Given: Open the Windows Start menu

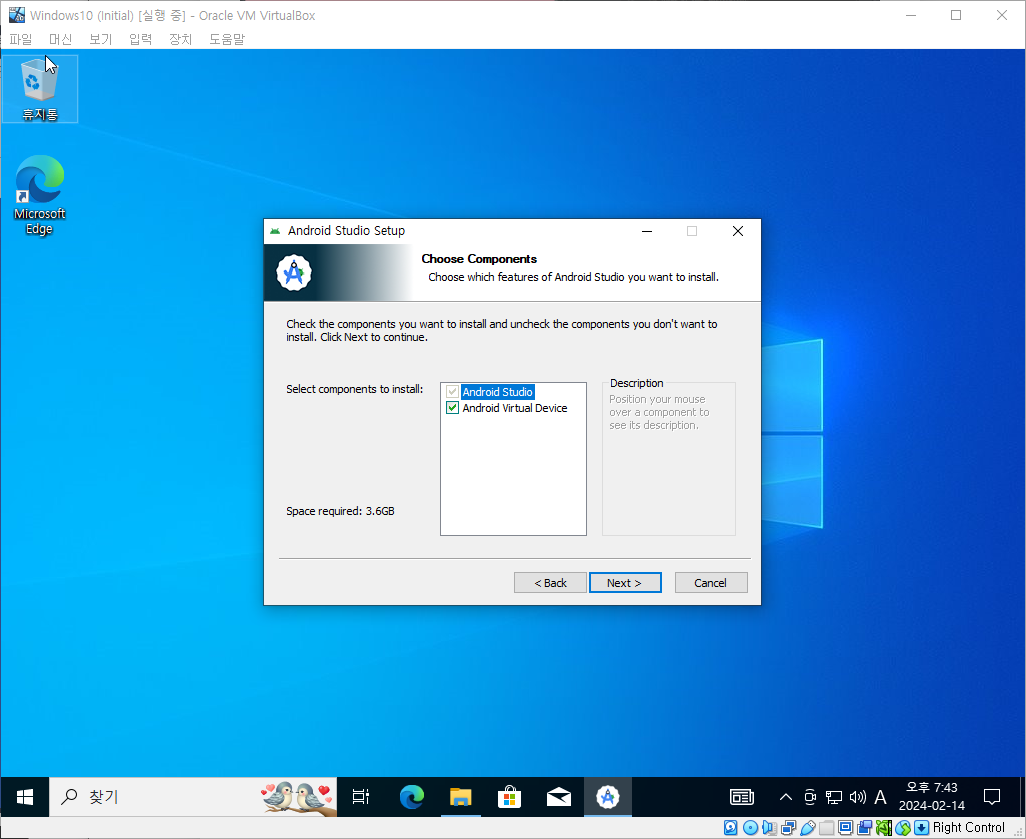Looking at the screenshot, I should click(x=24, y=796).
